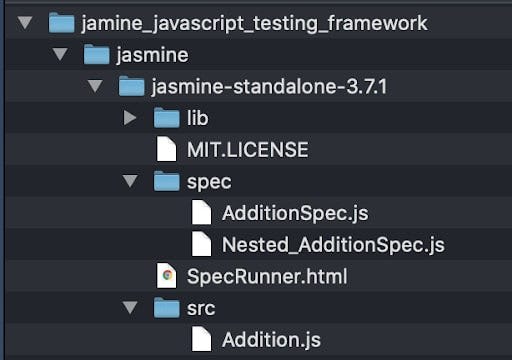Collapse the spec folder disclosure triangle
The width and height of the screenshot is (512, 360).
tap(130, 181)
